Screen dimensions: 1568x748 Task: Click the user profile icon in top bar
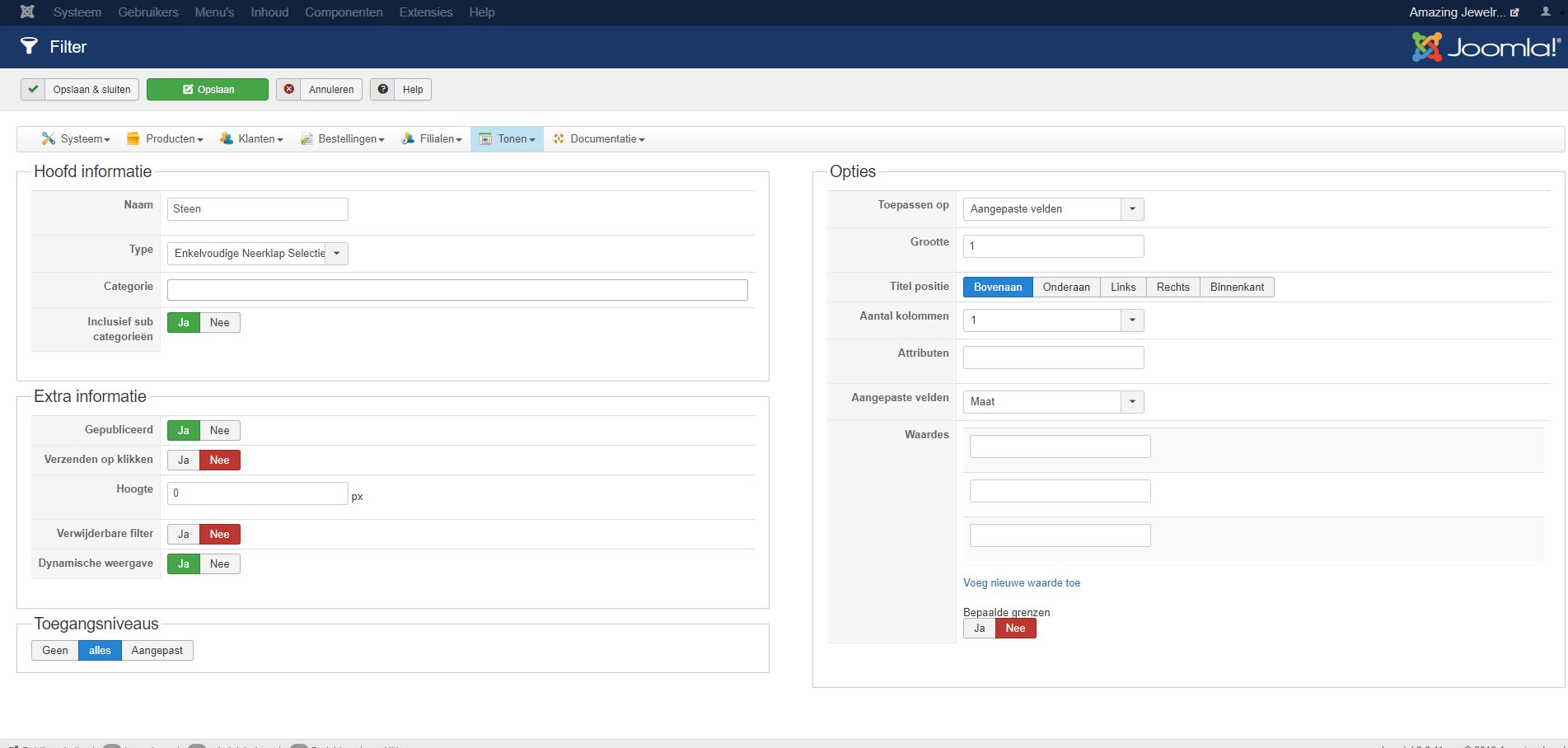[x=1545, y=12]
